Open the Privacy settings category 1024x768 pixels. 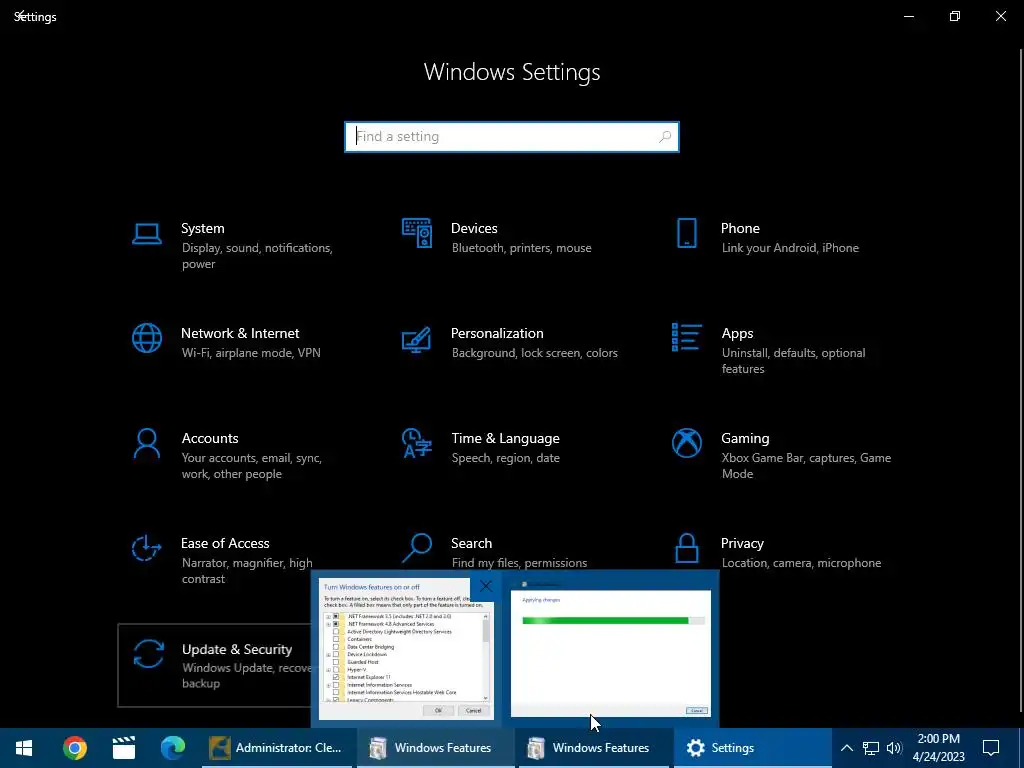click(777, 552)
